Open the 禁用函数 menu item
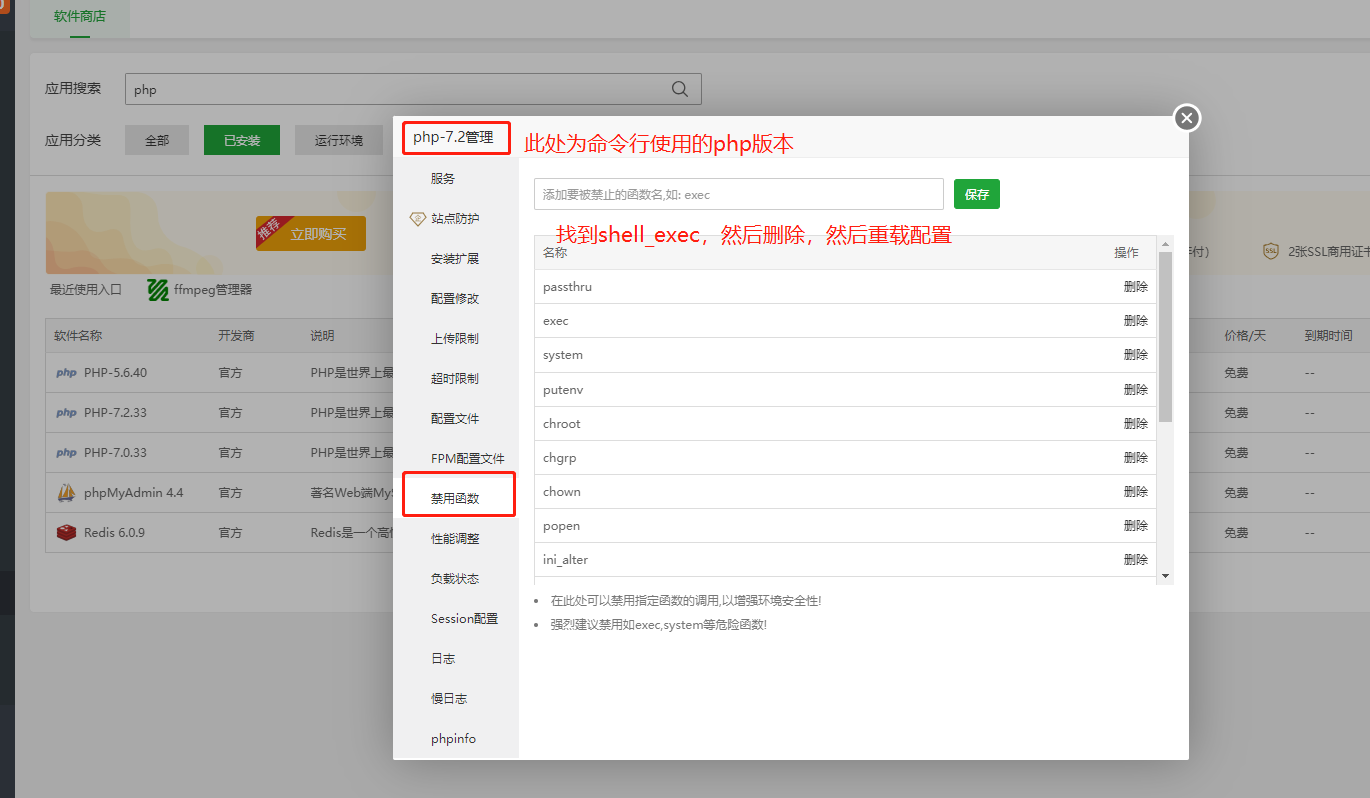Viewport: 1370px width, 798px height. [x=456, y=498]
